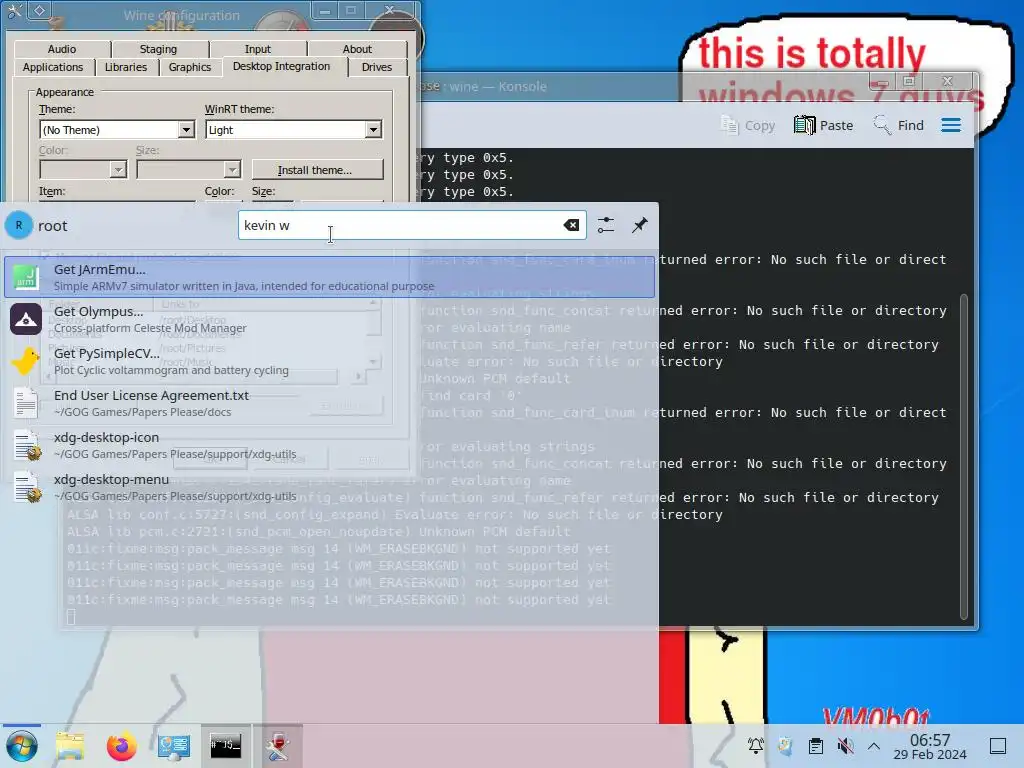Switch to the Graphics tab
Viewport: 1024px width, 768px height.
point(190,67)
